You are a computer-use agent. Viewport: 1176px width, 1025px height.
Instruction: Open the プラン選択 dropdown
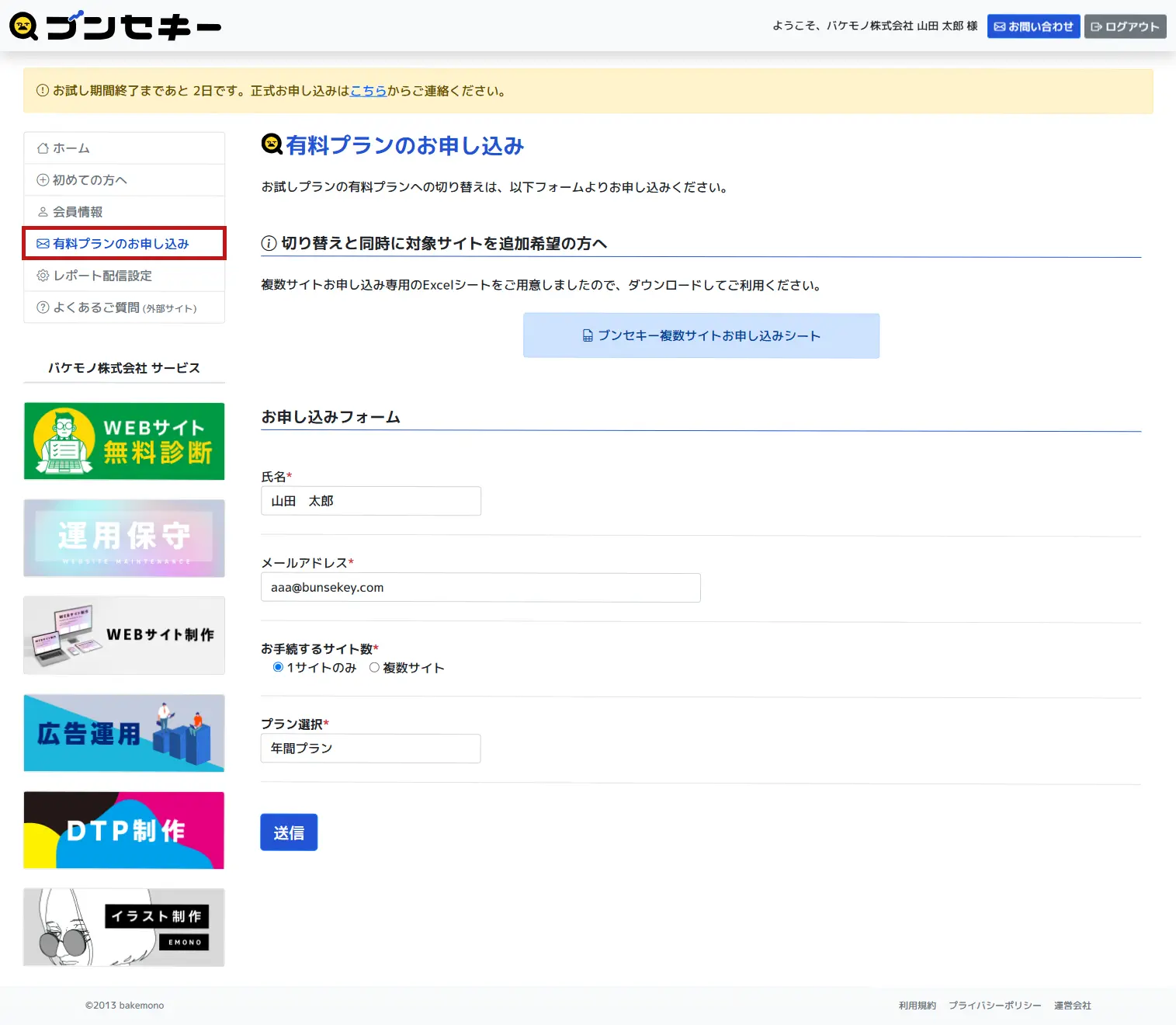pyautogui.click(x=370, y=749)
